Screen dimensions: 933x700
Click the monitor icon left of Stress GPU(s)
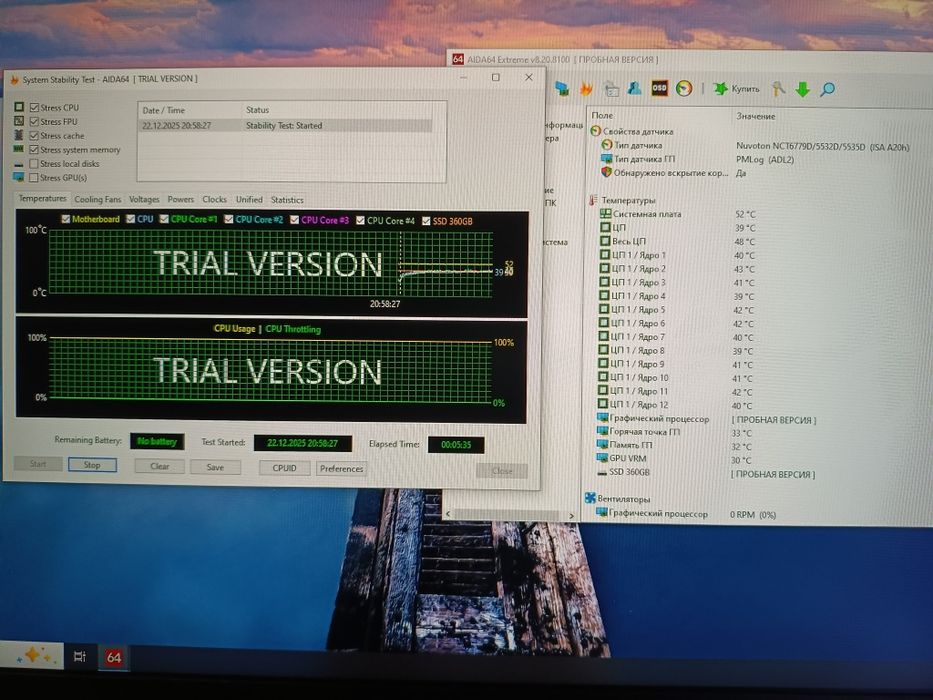tap(19, 177)
